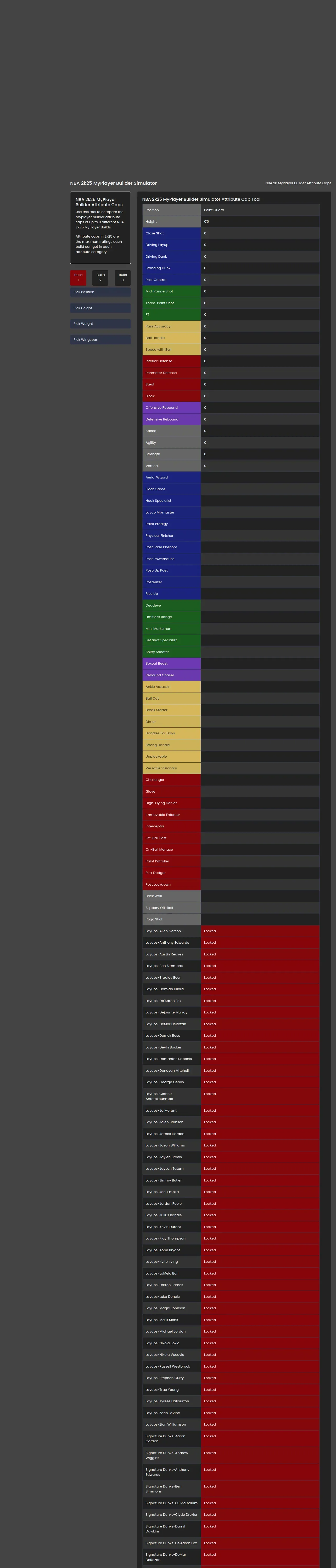
Task: Click the NBA 2k25 MyPlayer Builder Simulator site title
Action: pos(113,183)
